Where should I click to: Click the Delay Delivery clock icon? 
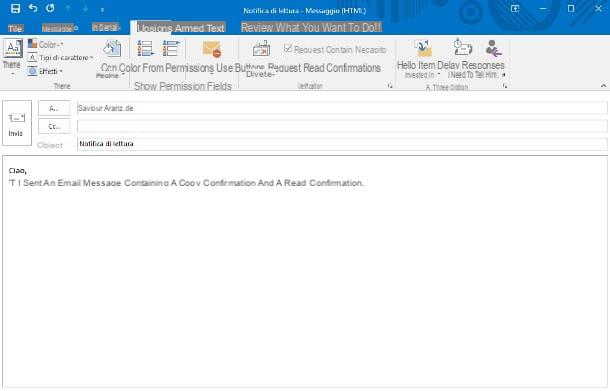(x=462, y=47)
